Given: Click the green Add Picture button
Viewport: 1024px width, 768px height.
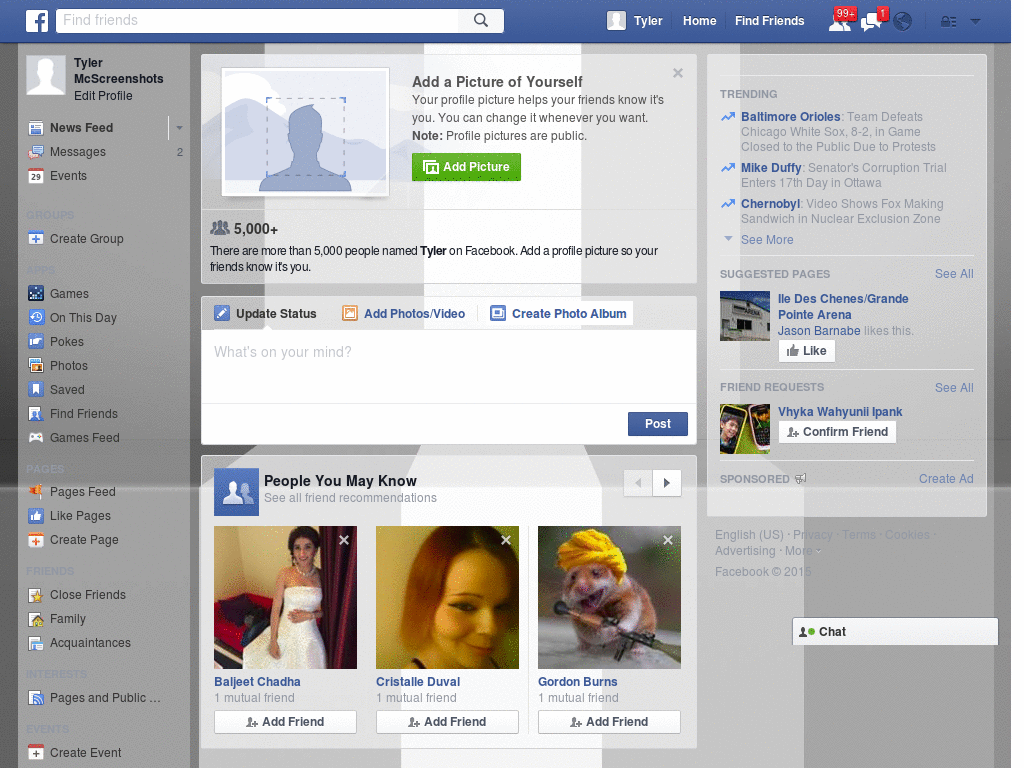Looking at the screenshot, I should click(x=466, y=167).
